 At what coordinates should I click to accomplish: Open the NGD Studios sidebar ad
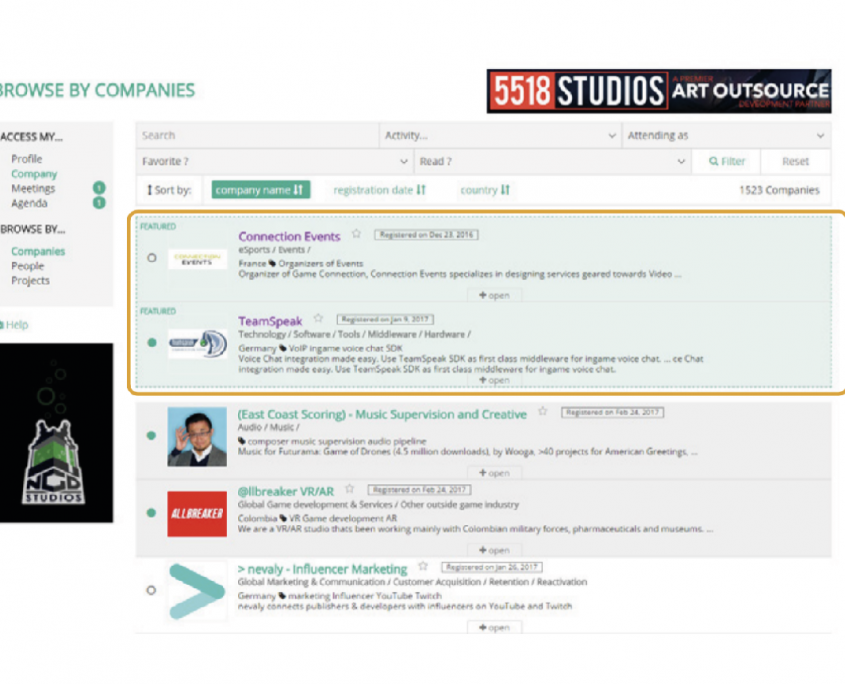point(56,433)
